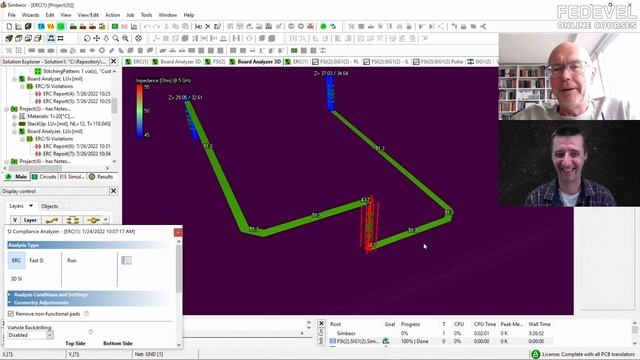
Task: Click the blue TA toolbar icon
Action: [41, 26]
